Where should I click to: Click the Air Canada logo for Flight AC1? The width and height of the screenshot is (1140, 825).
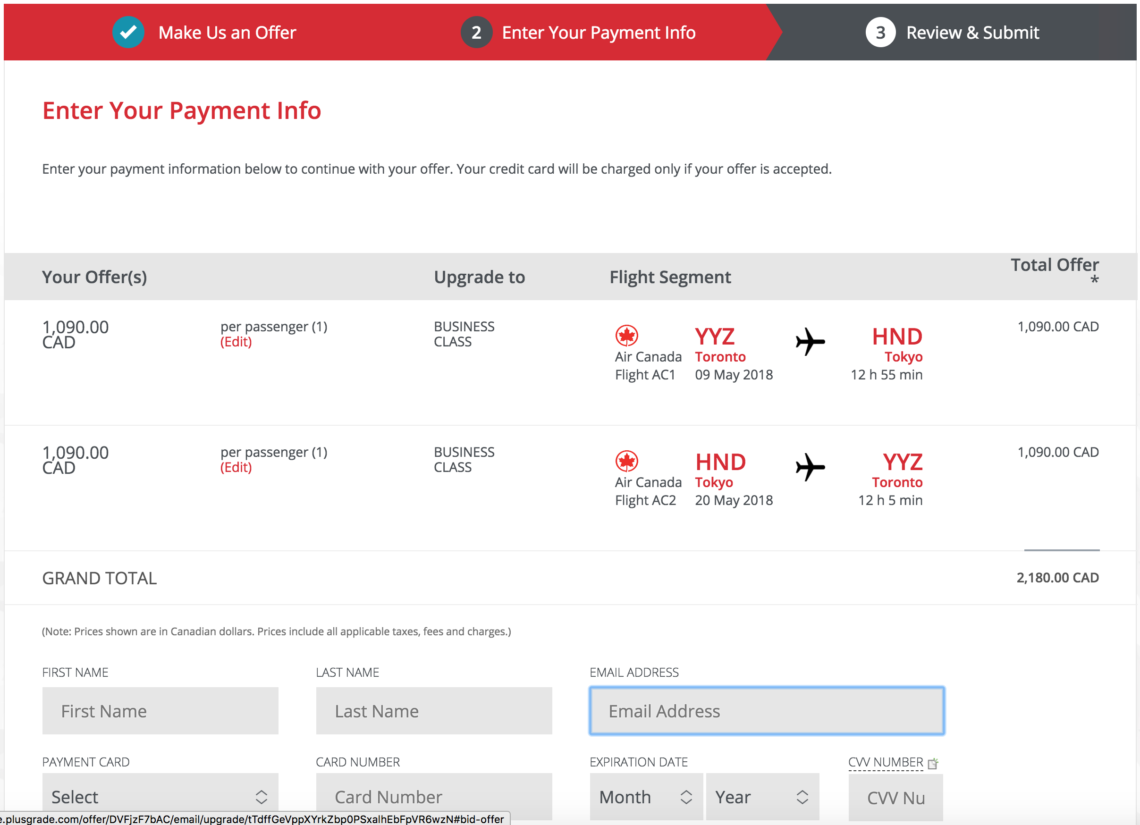627,336
